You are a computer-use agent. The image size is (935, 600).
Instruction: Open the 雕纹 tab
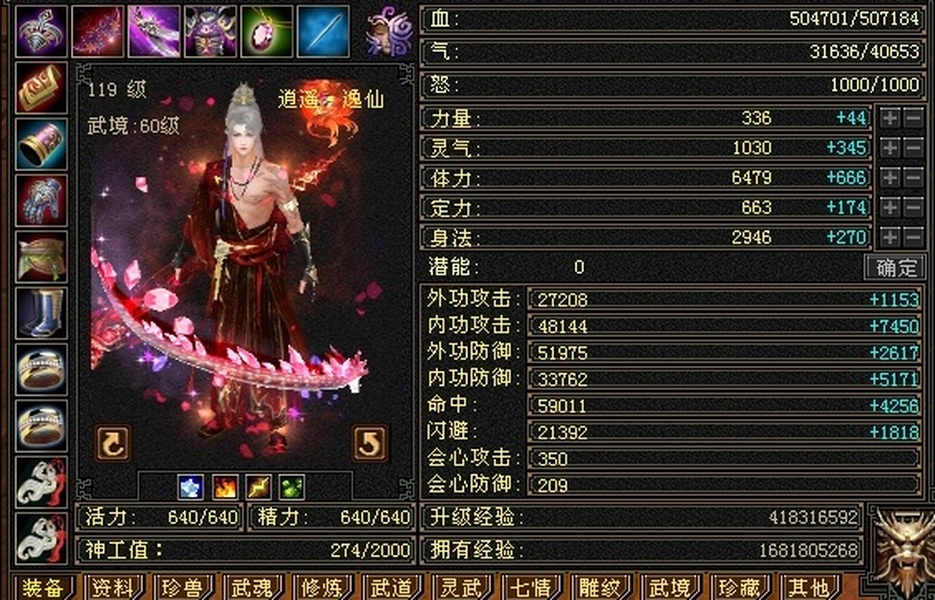click(x=600, y=587)
